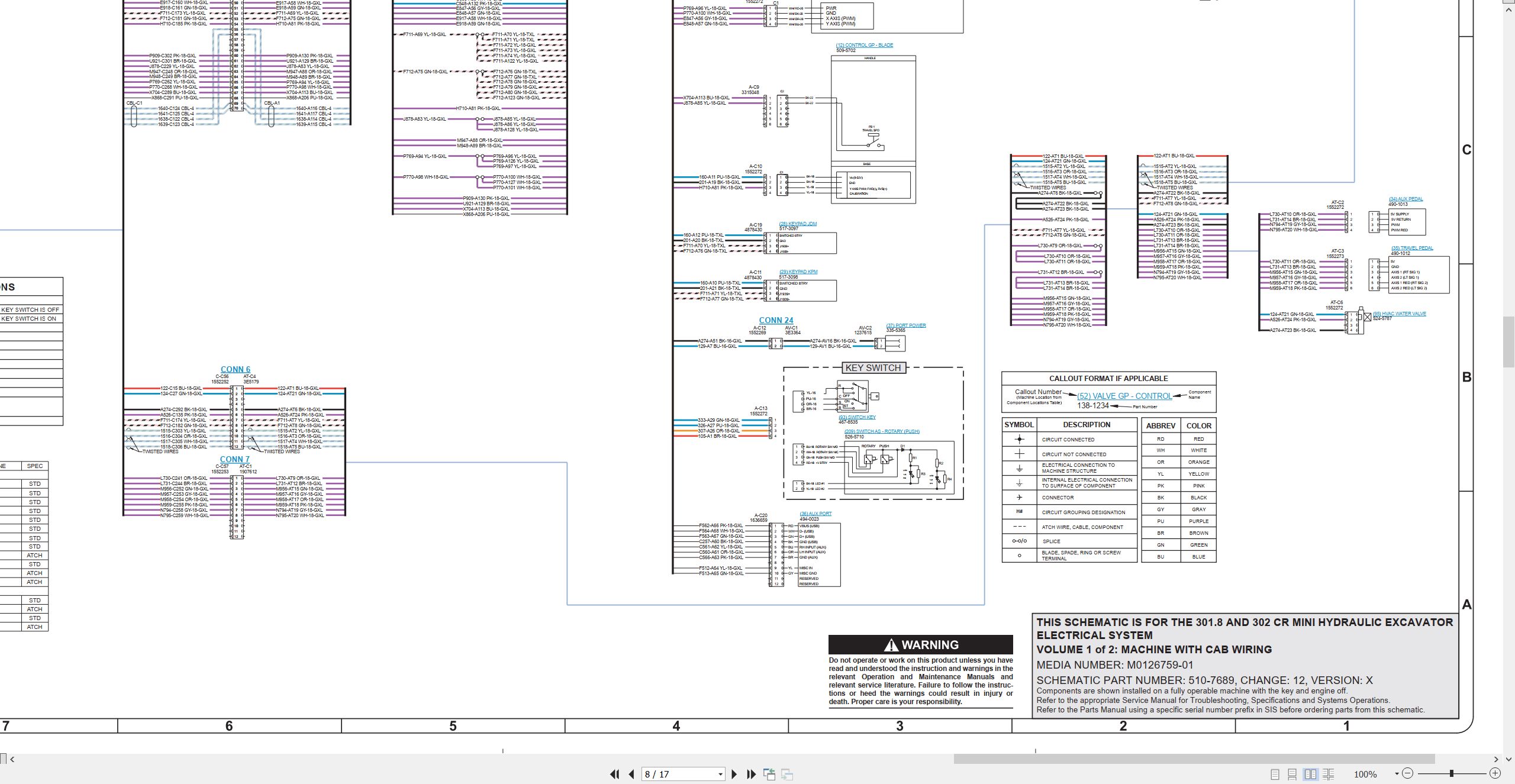
Task: Click the ATCH WIRE, CABLE, COMPONENT legend row
Action: click(1069, 527)
